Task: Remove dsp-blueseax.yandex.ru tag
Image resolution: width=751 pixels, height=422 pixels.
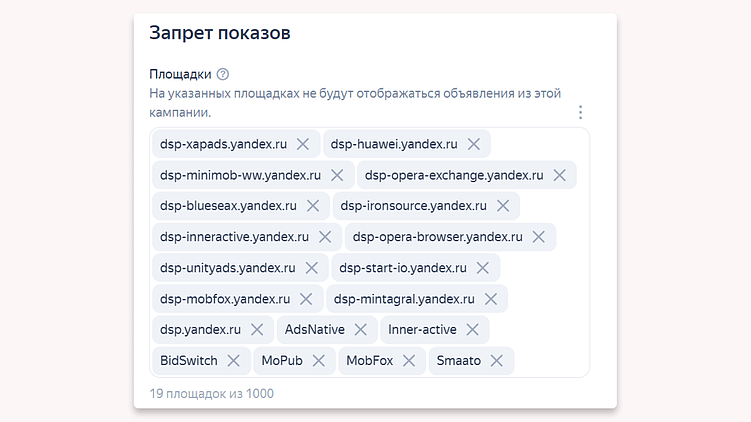Action: [x=313, y=206]
